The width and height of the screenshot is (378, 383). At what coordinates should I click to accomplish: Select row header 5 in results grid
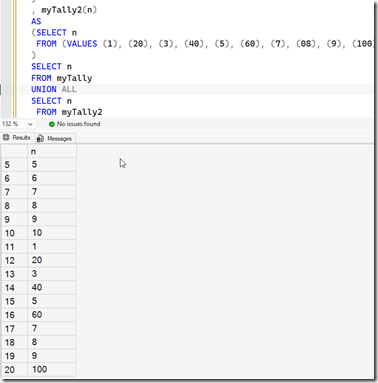[x=14, y=165]
